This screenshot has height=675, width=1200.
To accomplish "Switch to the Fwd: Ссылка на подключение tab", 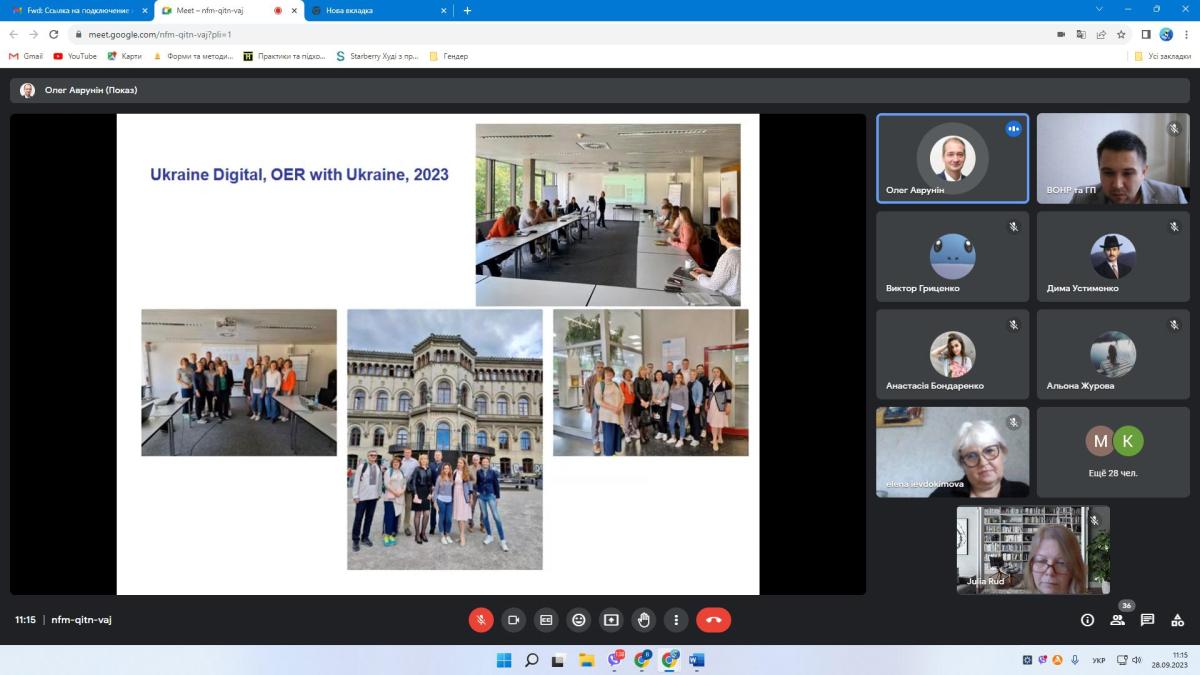I will click(75, 10).
